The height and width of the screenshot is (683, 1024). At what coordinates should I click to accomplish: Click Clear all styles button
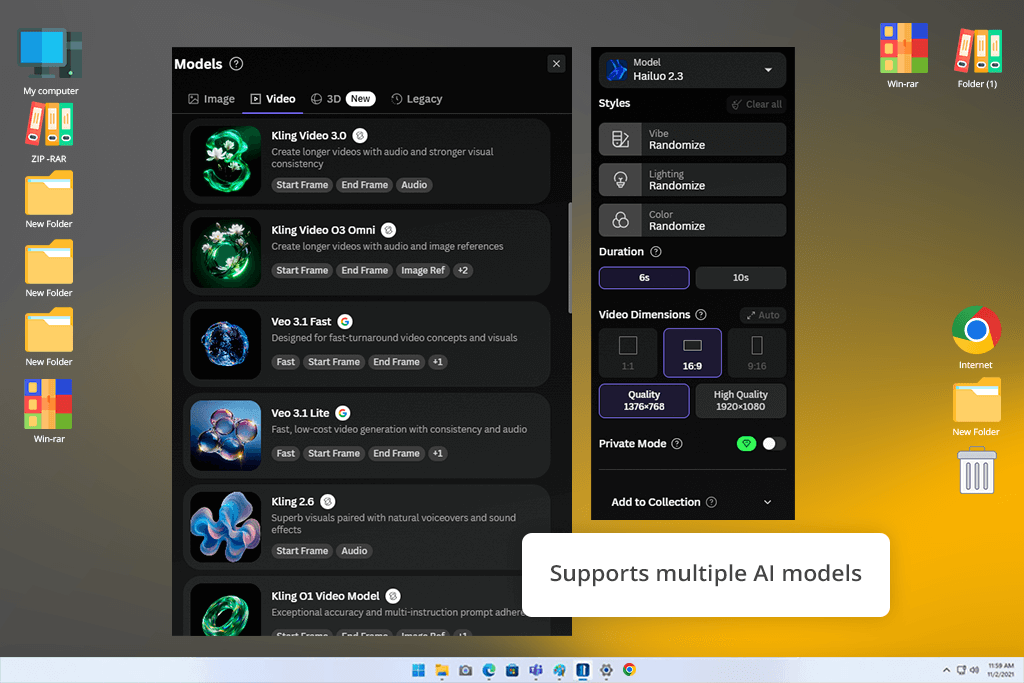click(756, 104)
